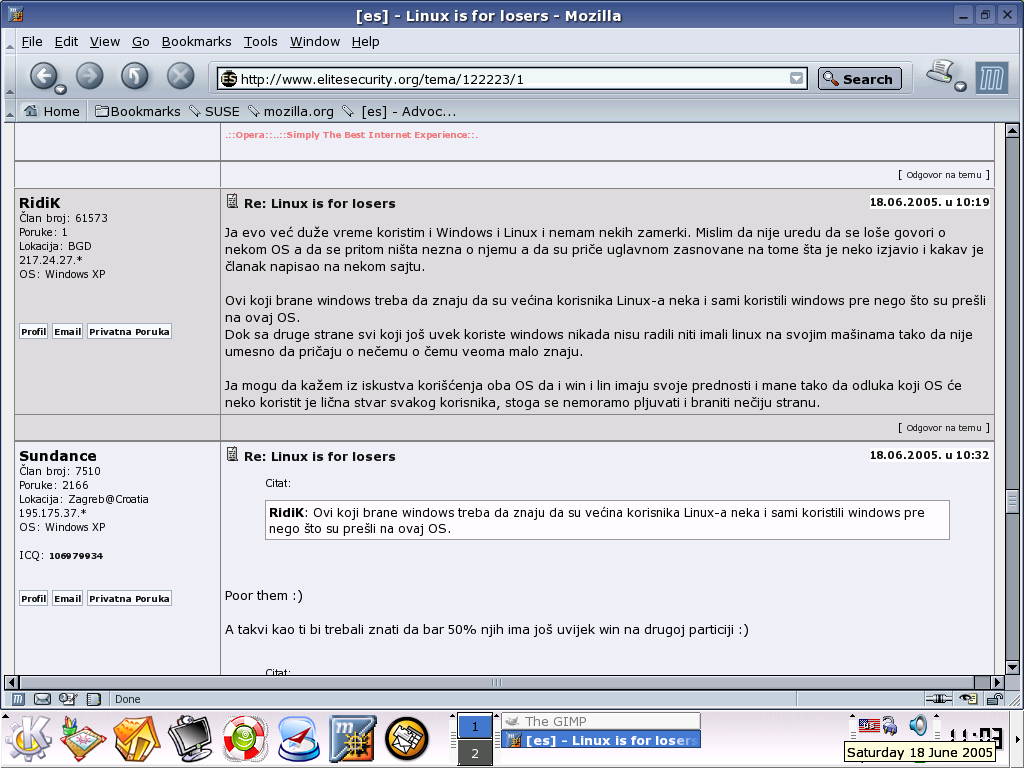1024x768 pixels.
Task: Click the Print icon in the toolbar
Action: click(x=940, y=72)
